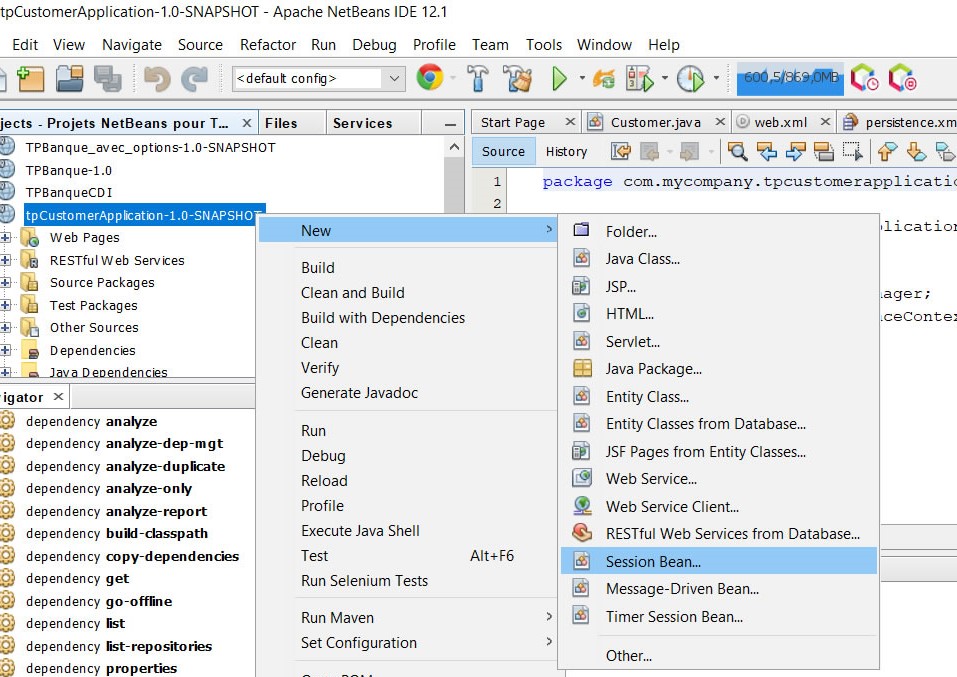
Task: Close the Navigator panel
Action: (x=58, y=397)
